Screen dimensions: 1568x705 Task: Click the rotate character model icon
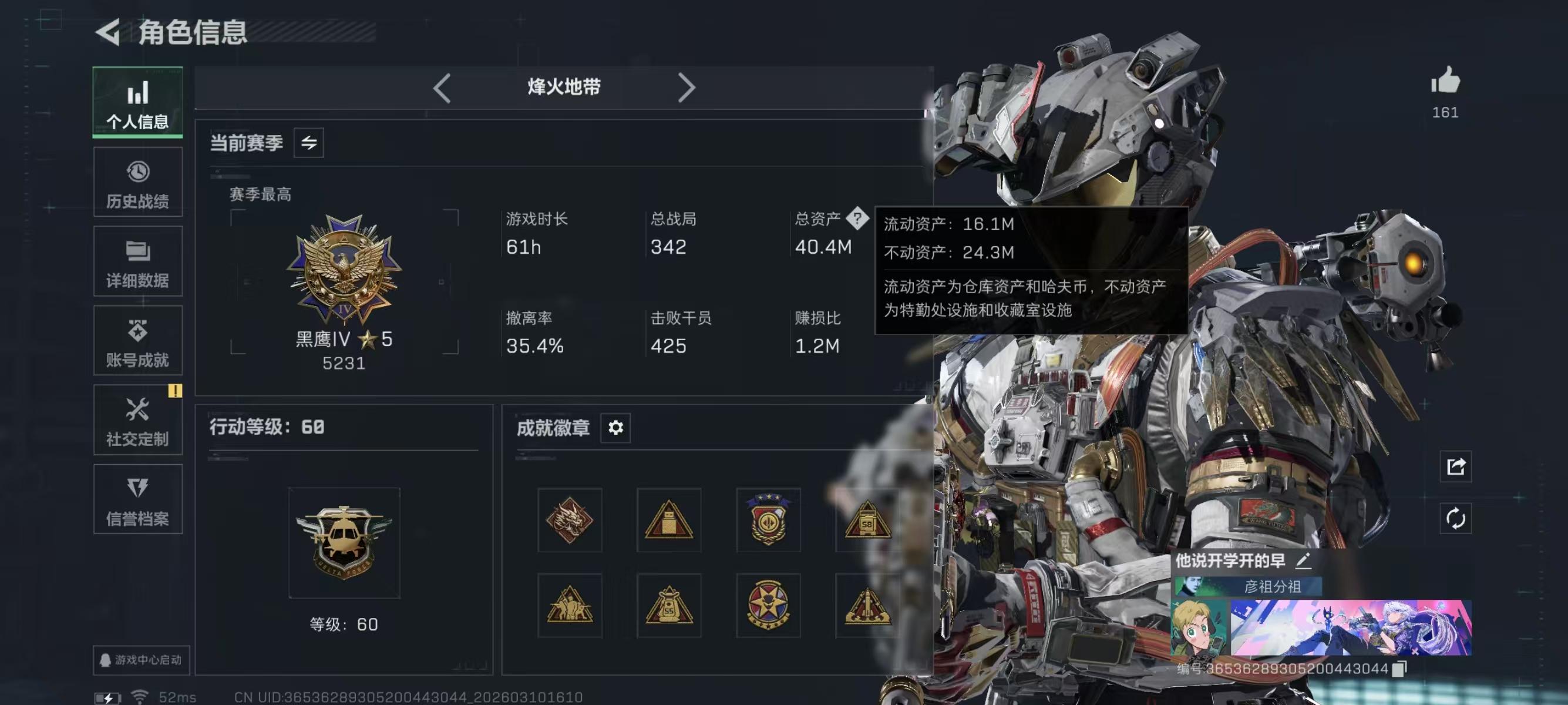click(x=1455, y=519)
